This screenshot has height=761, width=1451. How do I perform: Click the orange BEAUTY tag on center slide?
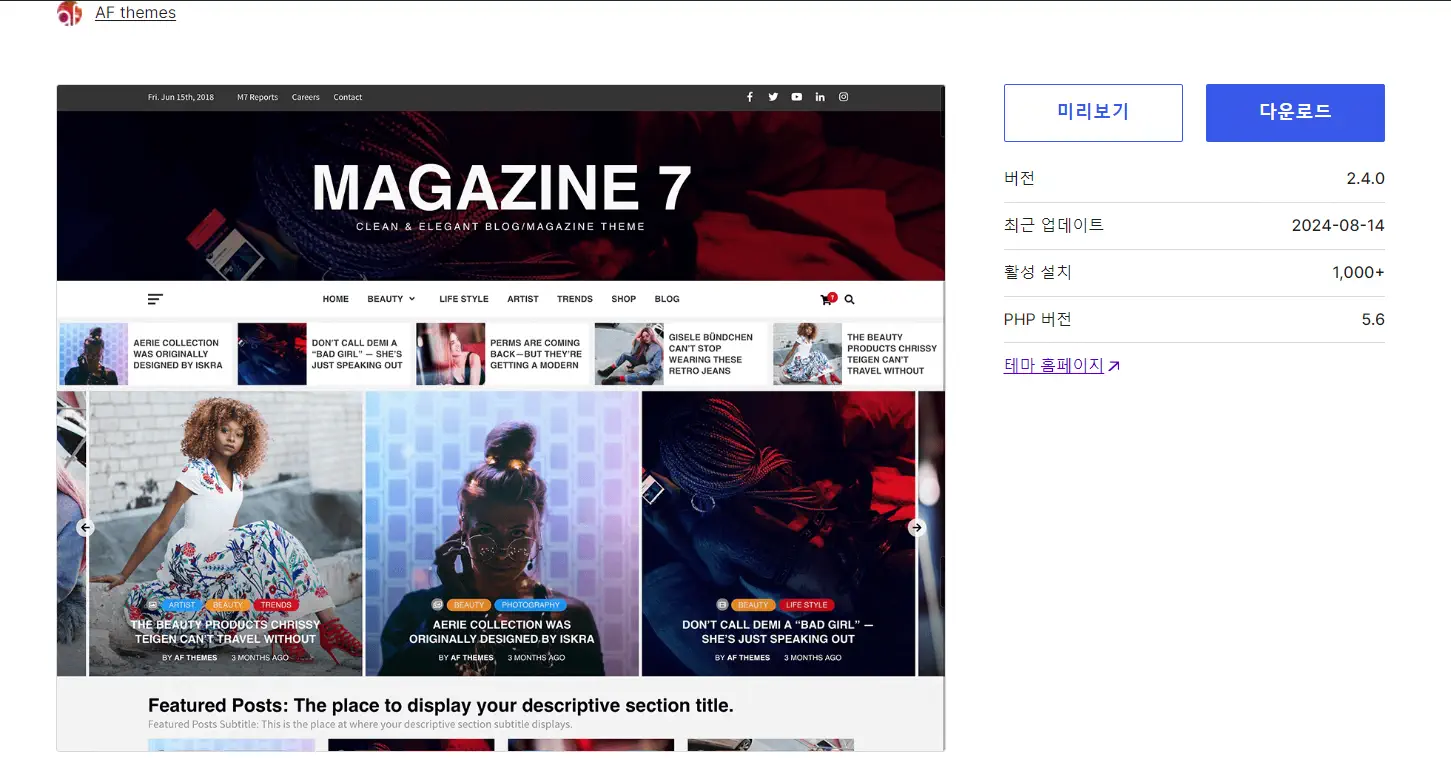click(468, 605)
